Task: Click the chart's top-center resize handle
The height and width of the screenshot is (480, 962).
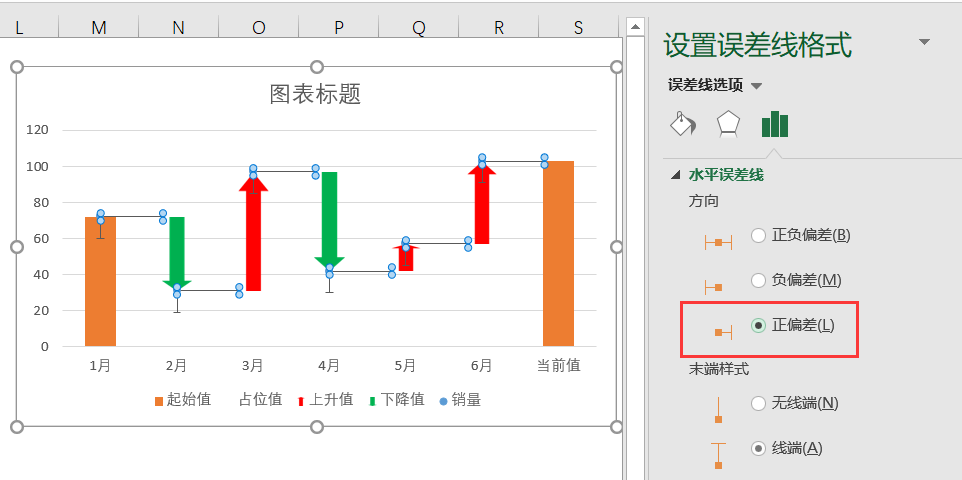Action: click(317, 66)
